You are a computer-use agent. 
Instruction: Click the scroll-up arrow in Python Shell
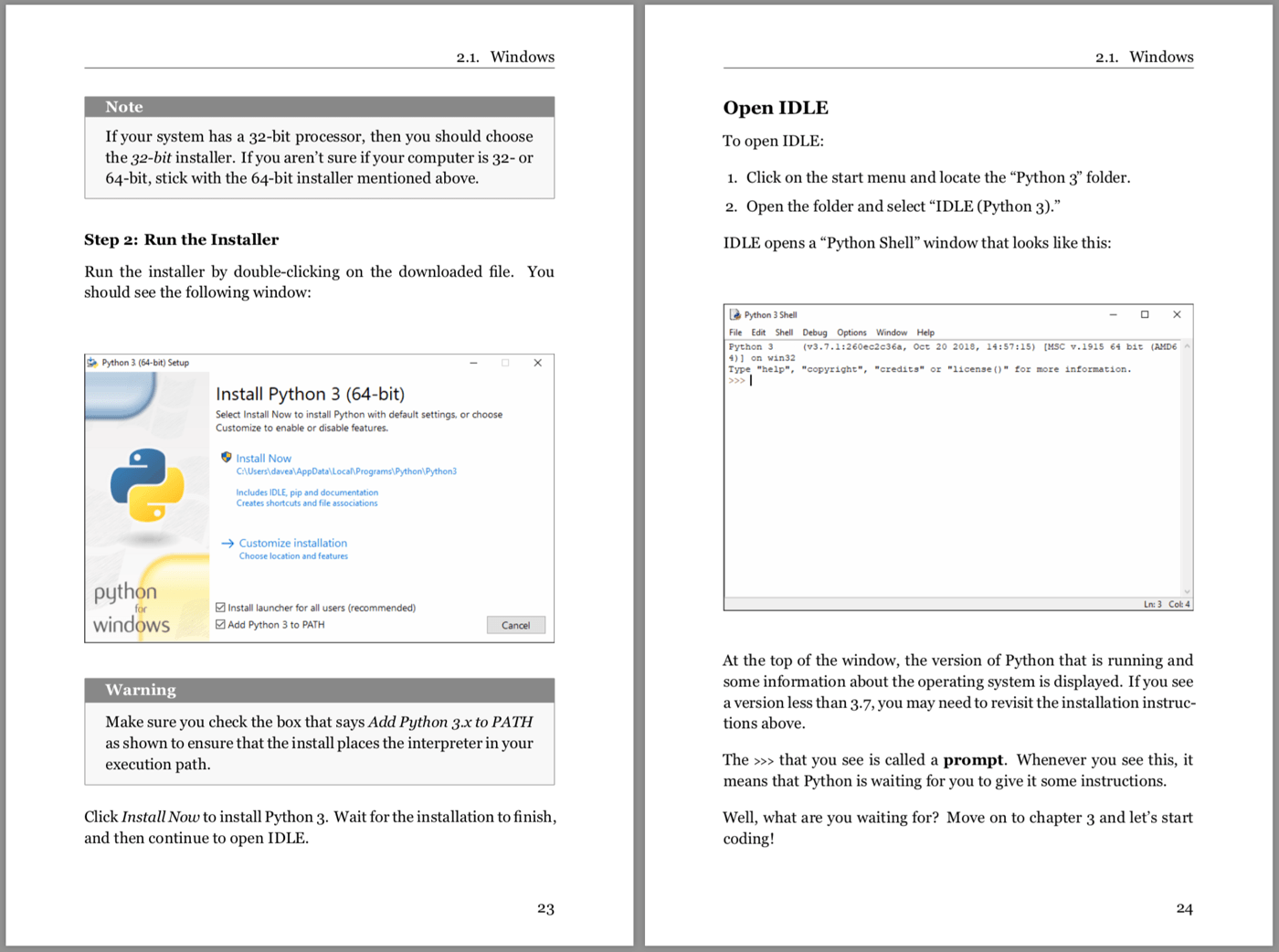click(x=1187, y=346)
